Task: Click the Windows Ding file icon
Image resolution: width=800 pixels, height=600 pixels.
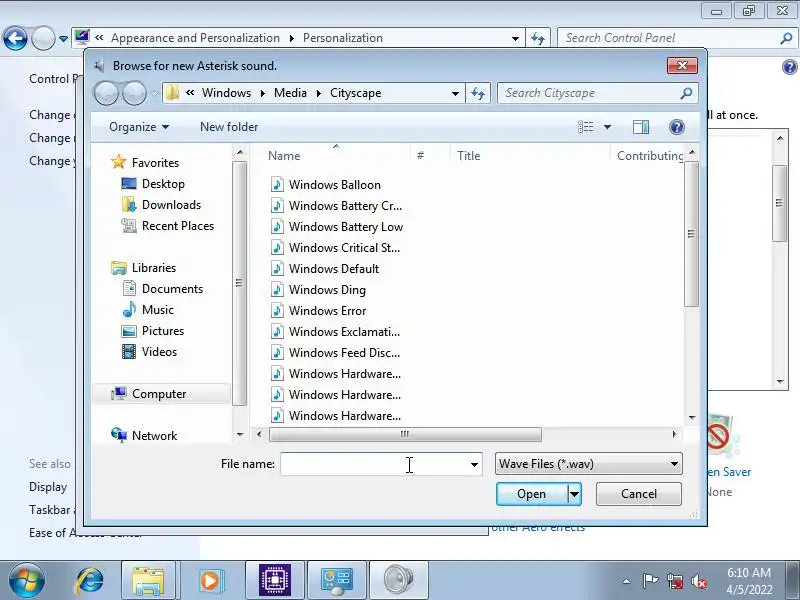Action: tap(277, 289)
